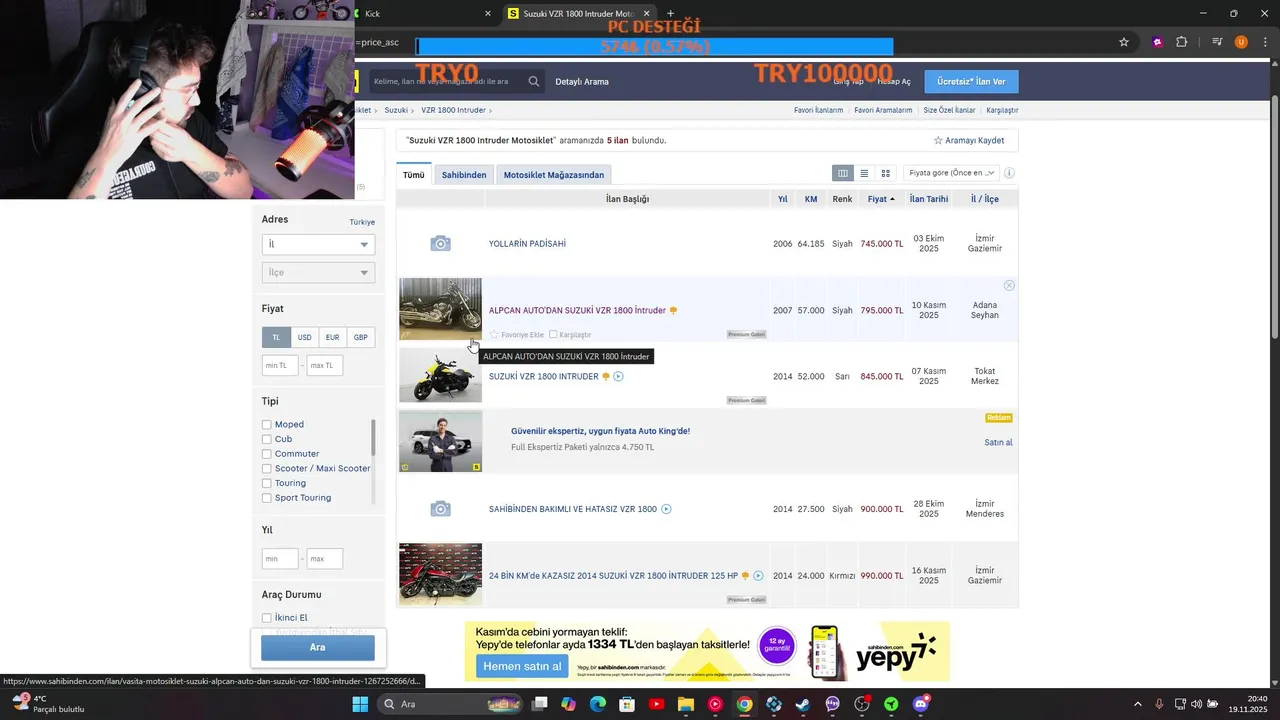The height and width of the screenshot is (720, 1280).
Task: Play video icon on SUZUKİ VZR 1800 INTRUDER listing
Action: (x=618, y=376)
